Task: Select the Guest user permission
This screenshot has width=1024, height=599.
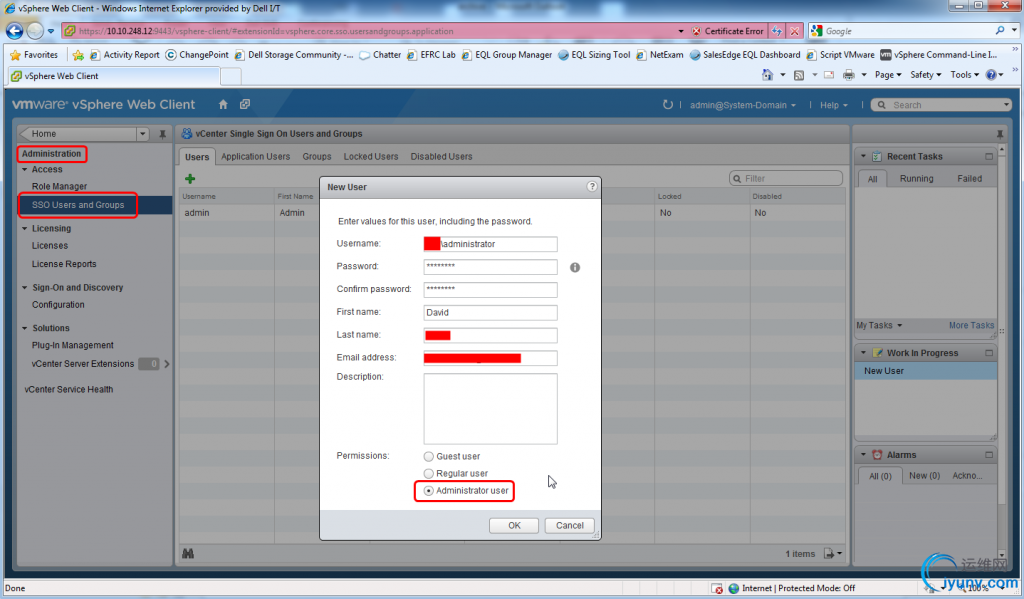Action: pyautogui.click(x=428, y=457)
